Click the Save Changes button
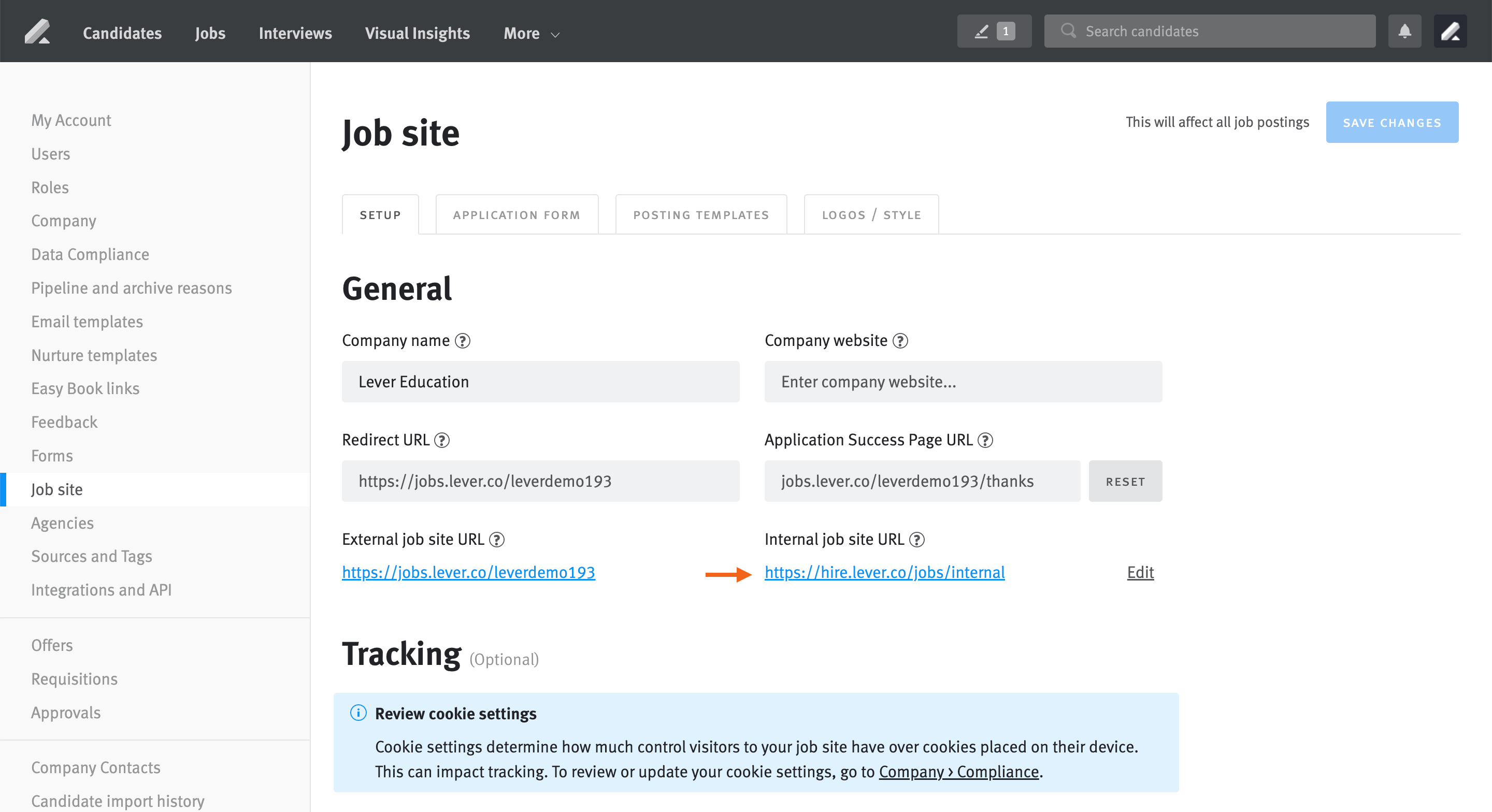 click(1393, 122)
